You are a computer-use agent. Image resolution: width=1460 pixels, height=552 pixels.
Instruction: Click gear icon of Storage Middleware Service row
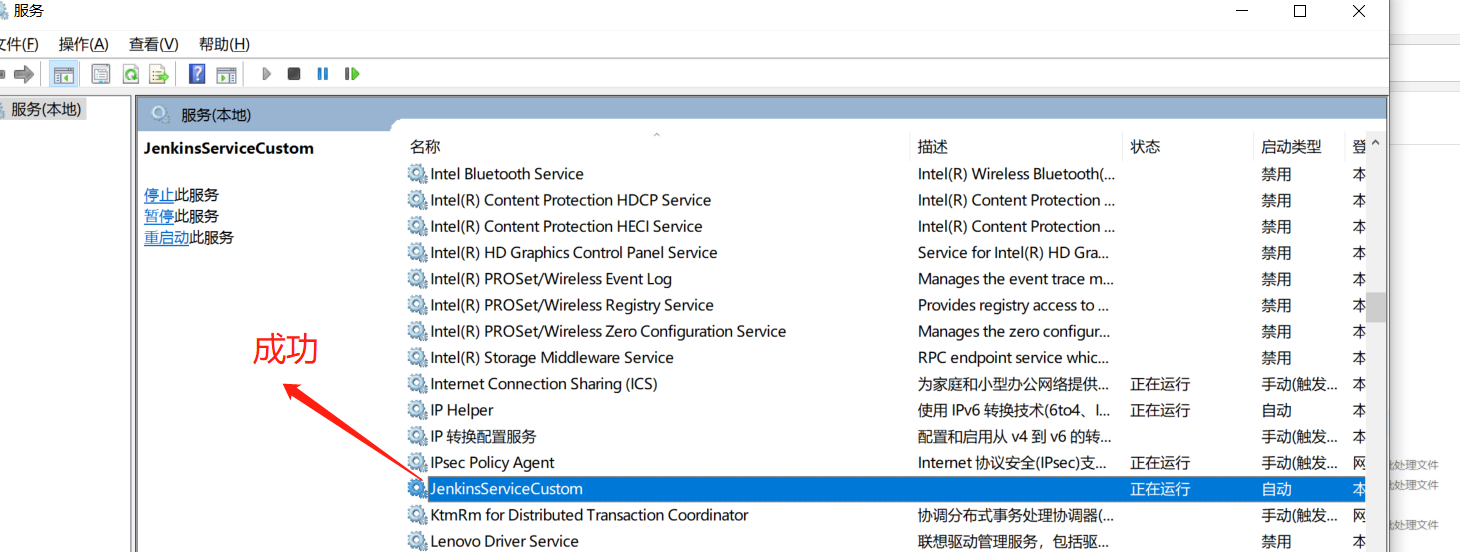click(417, 357)
